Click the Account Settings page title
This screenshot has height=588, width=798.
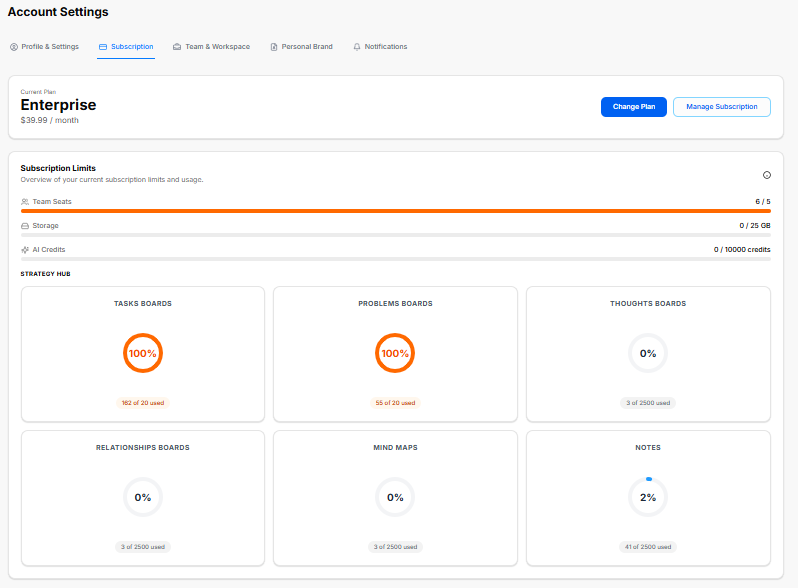(58, 12)
